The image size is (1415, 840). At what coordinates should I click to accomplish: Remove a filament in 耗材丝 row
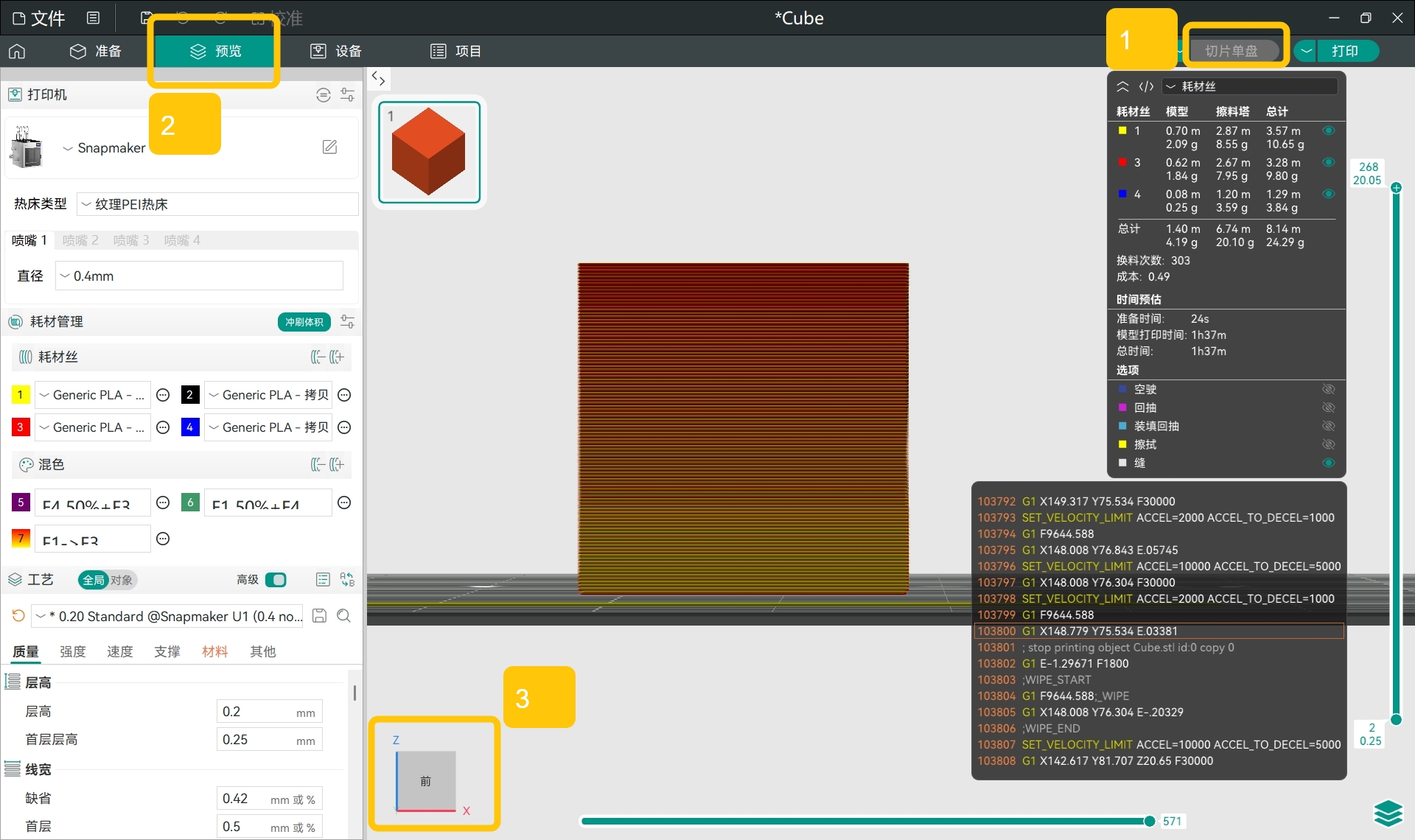tap(318, 357)
